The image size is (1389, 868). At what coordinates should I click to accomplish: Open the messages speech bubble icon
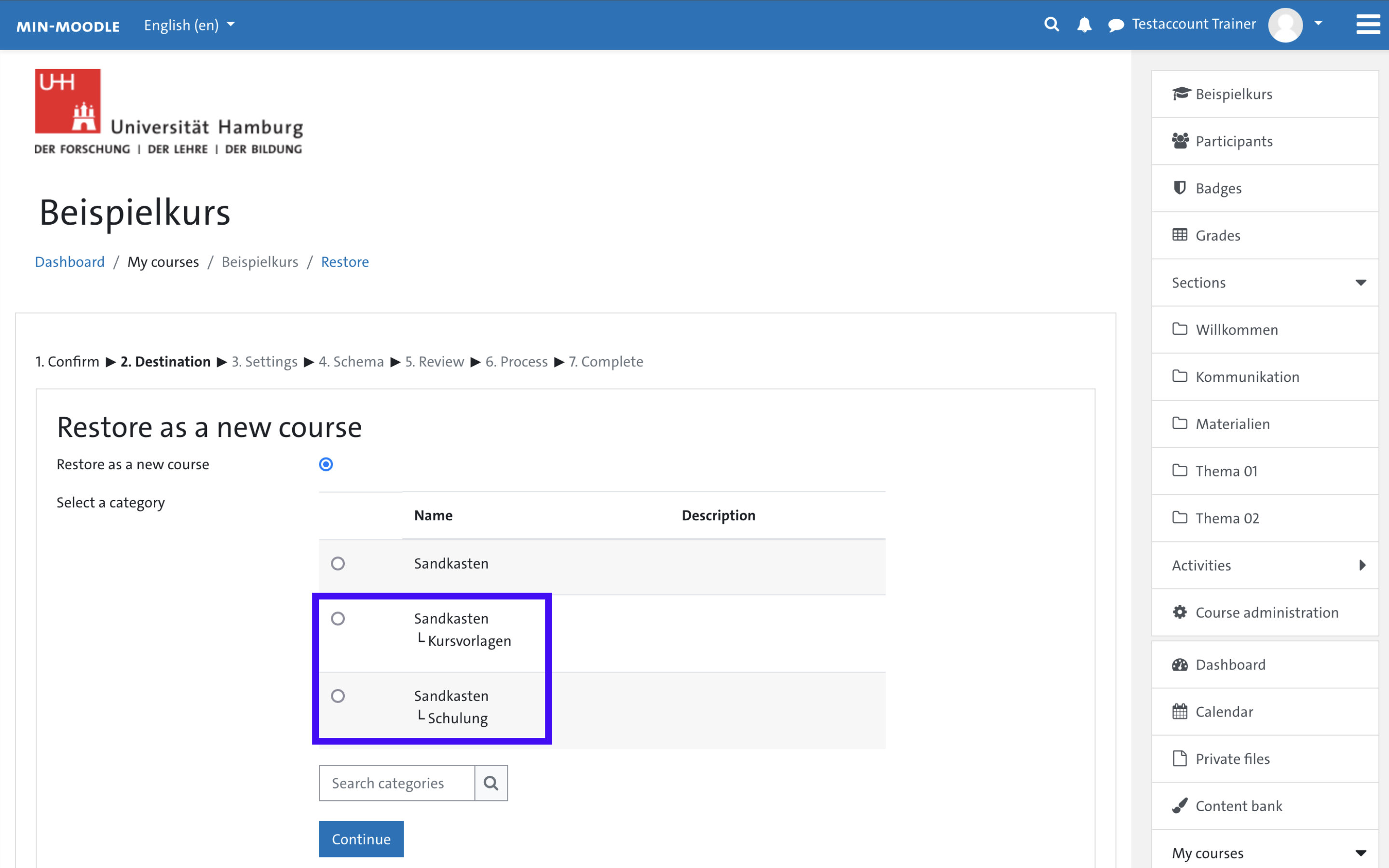(1116, 25)
